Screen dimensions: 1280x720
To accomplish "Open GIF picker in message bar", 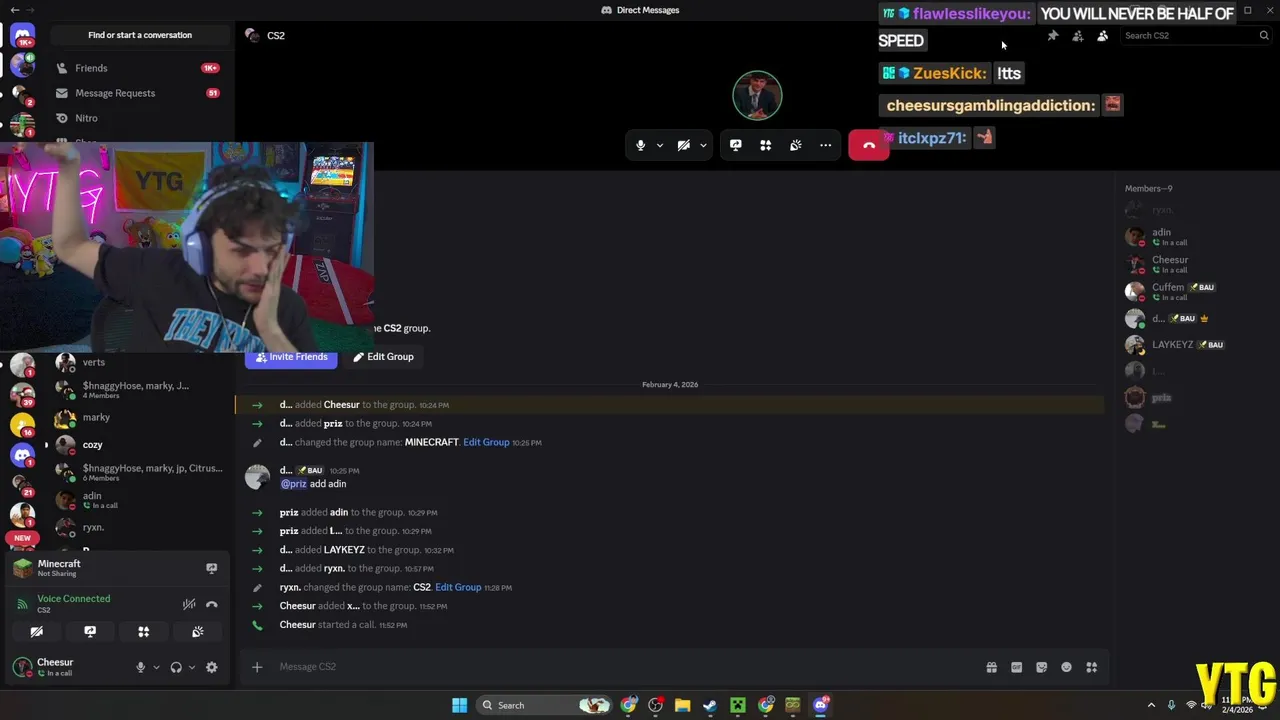I will point(1017,667).
